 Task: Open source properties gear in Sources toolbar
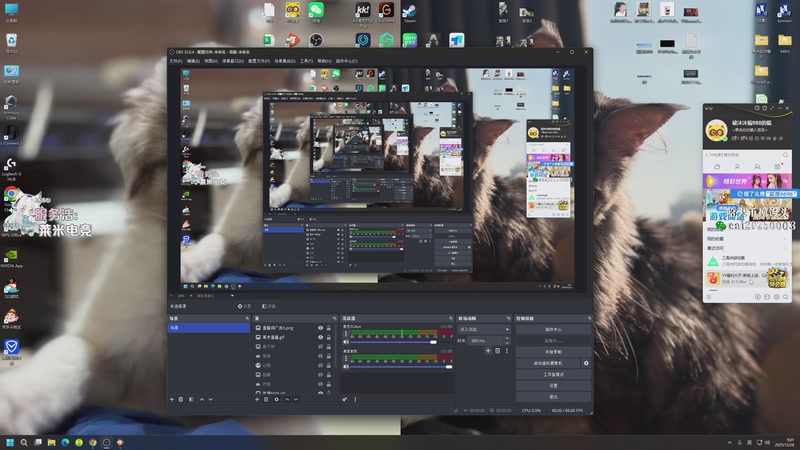277,399
